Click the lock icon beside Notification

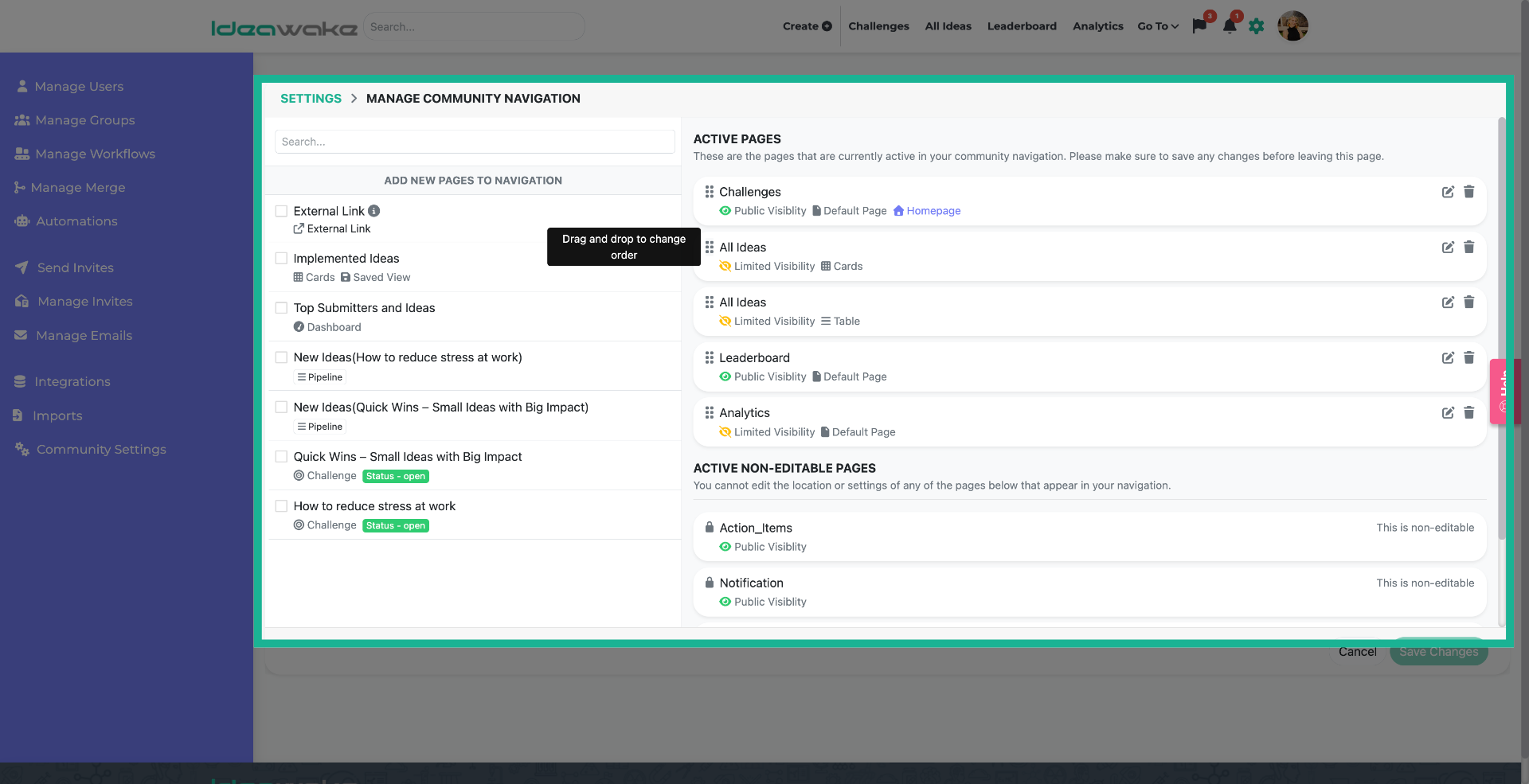click(709, 582)
